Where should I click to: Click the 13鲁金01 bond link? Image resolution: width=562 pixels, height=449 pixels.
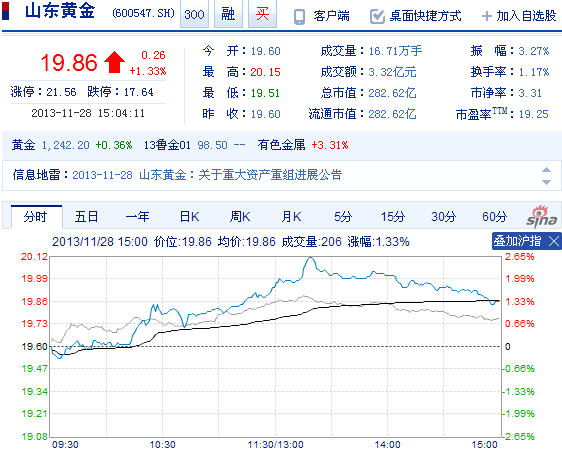[167, 145]
